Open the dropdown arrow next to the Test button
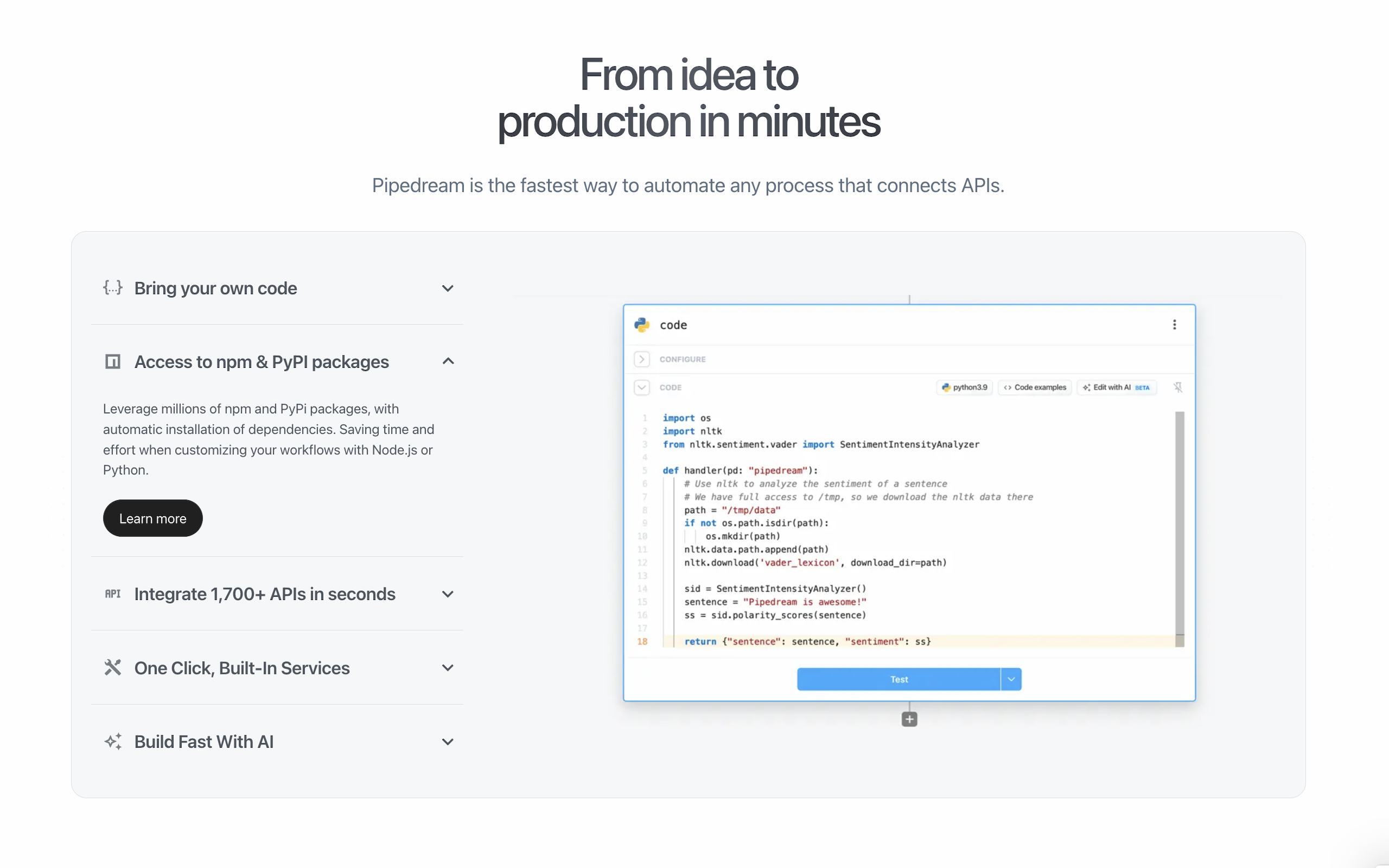 (x=1011, y=679)
